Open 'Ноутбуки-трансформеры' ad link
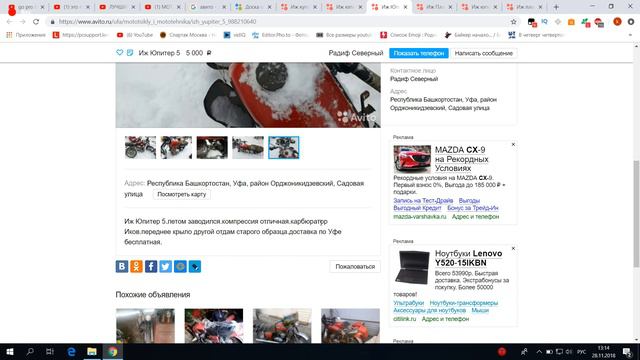This screenshot has height=360, width=640. point(464,303)
